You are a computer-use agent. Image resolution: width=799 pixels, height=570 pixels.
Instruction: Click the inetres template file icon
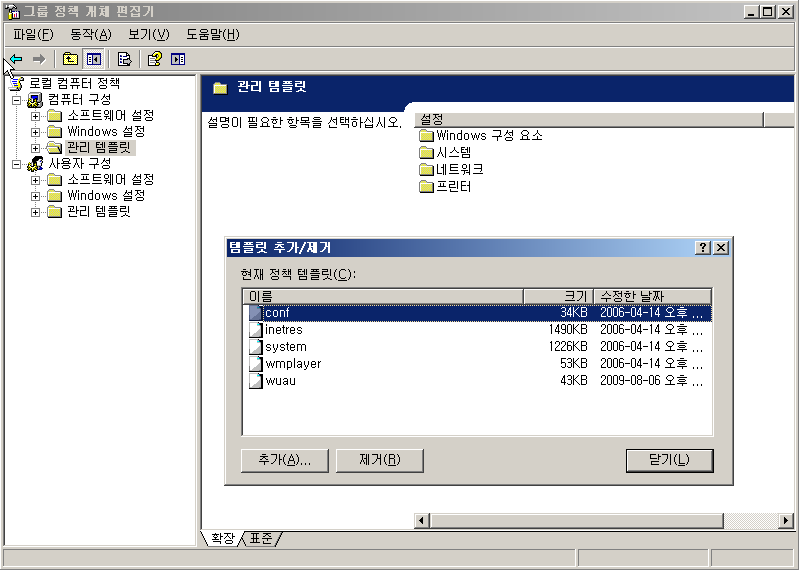255,330
